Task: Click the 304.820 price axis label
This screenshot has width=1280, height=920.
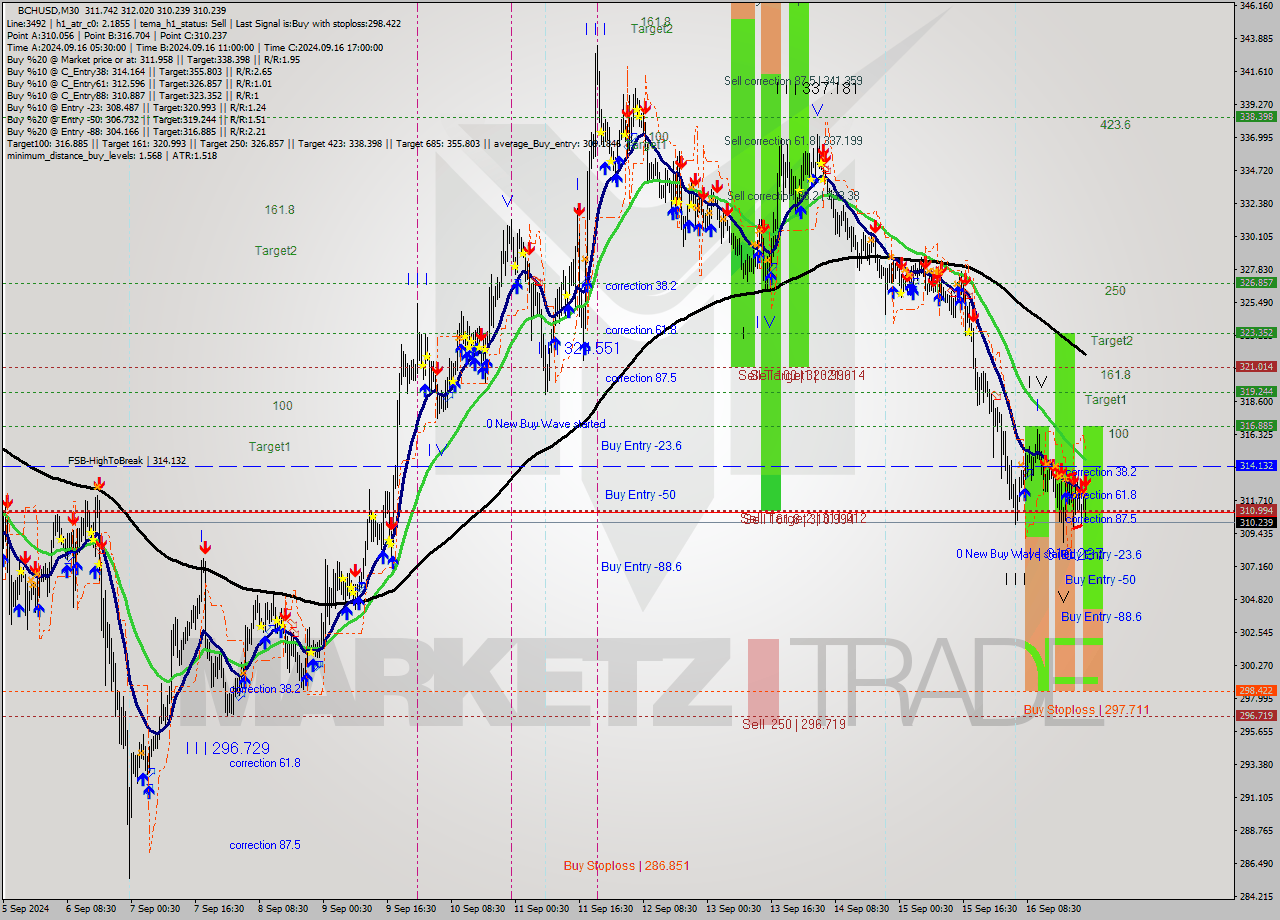Action: coord(1255,600)
